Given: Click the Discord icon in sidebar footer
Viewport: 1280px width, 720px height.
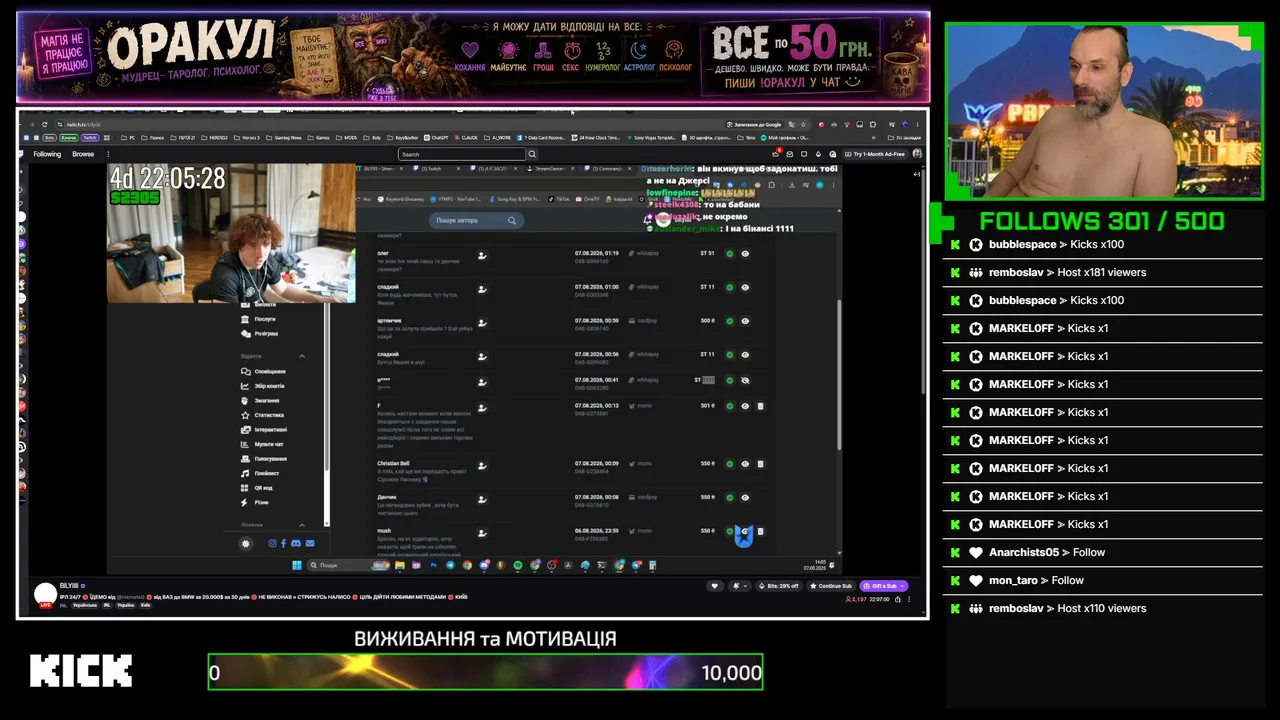Looking at the screenshot, I should tap(295, 543).
